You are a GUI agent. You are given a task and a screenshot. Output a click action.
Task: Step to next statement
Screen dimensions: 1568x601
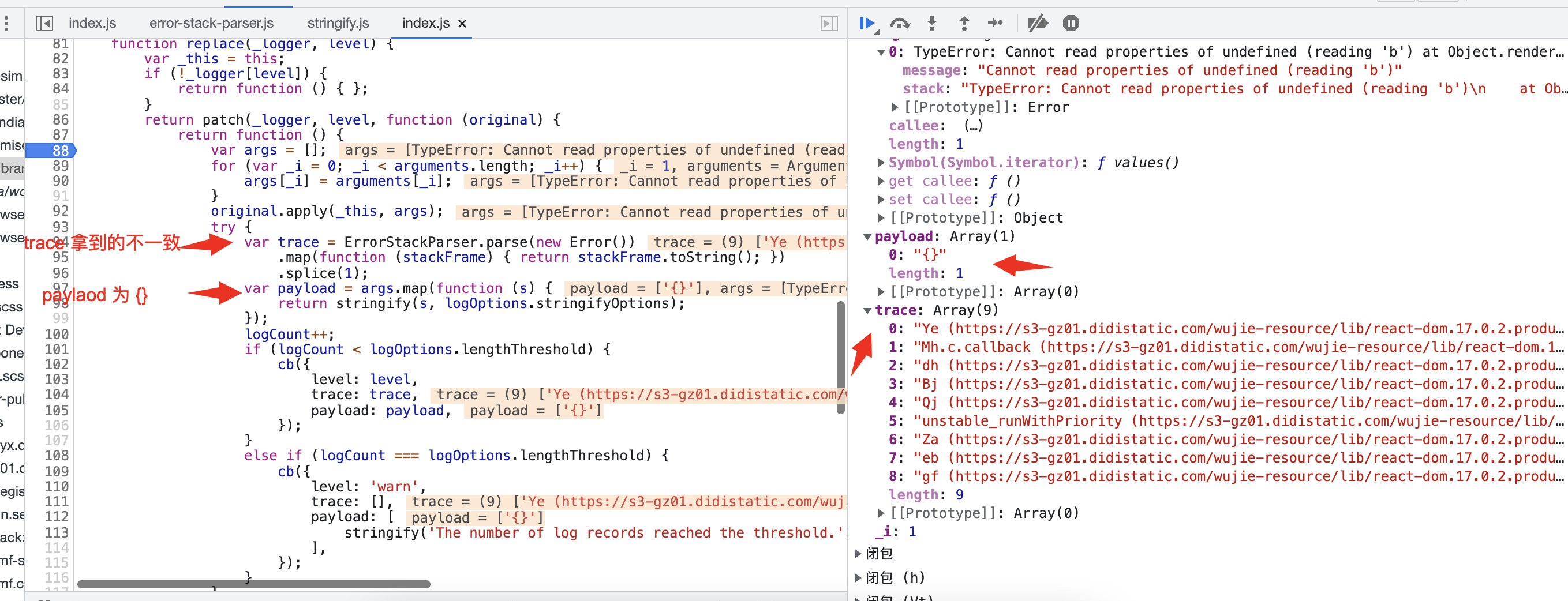[997, 23]
